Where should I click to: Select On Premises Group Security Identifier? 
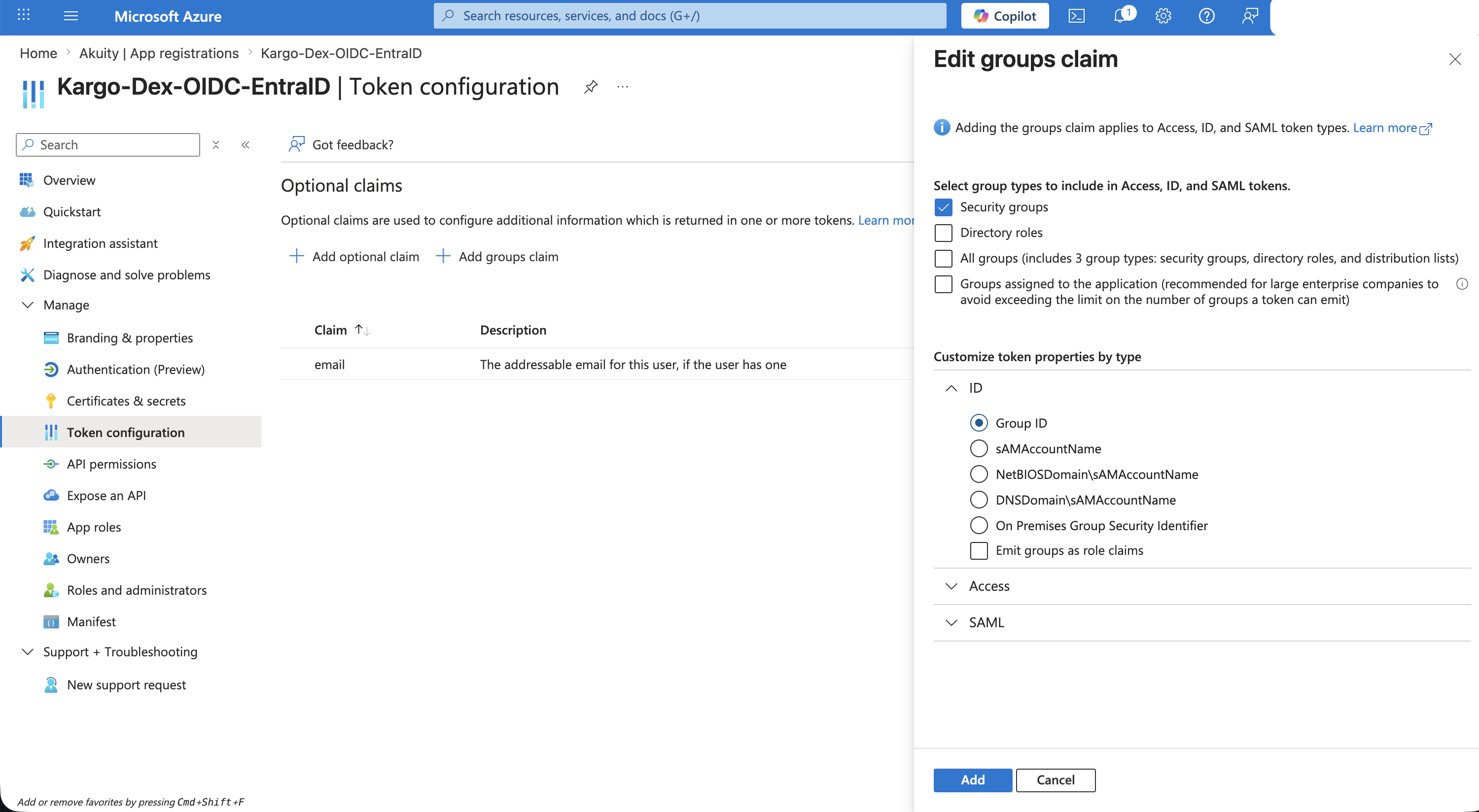pos(979,525)
